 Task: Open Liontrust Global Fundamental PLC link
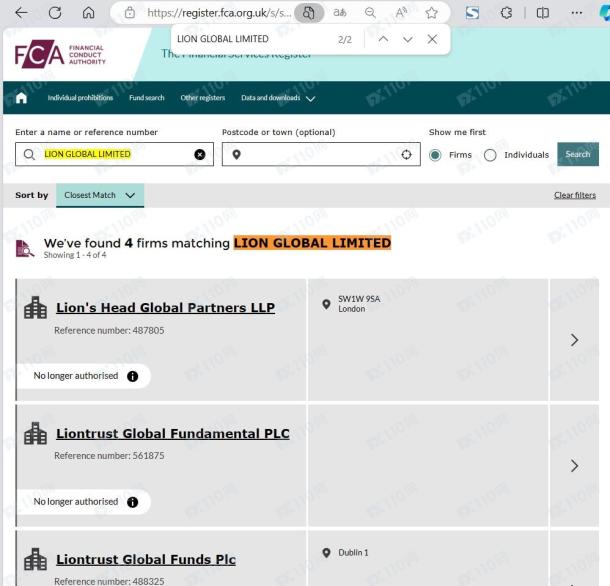173,433
